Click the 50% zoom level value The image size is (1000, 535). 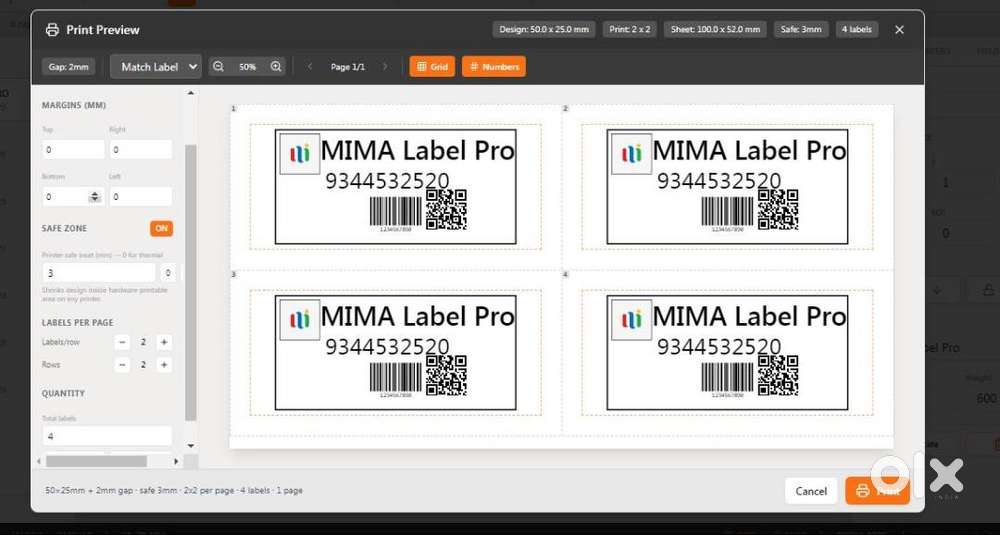[247, 66]
